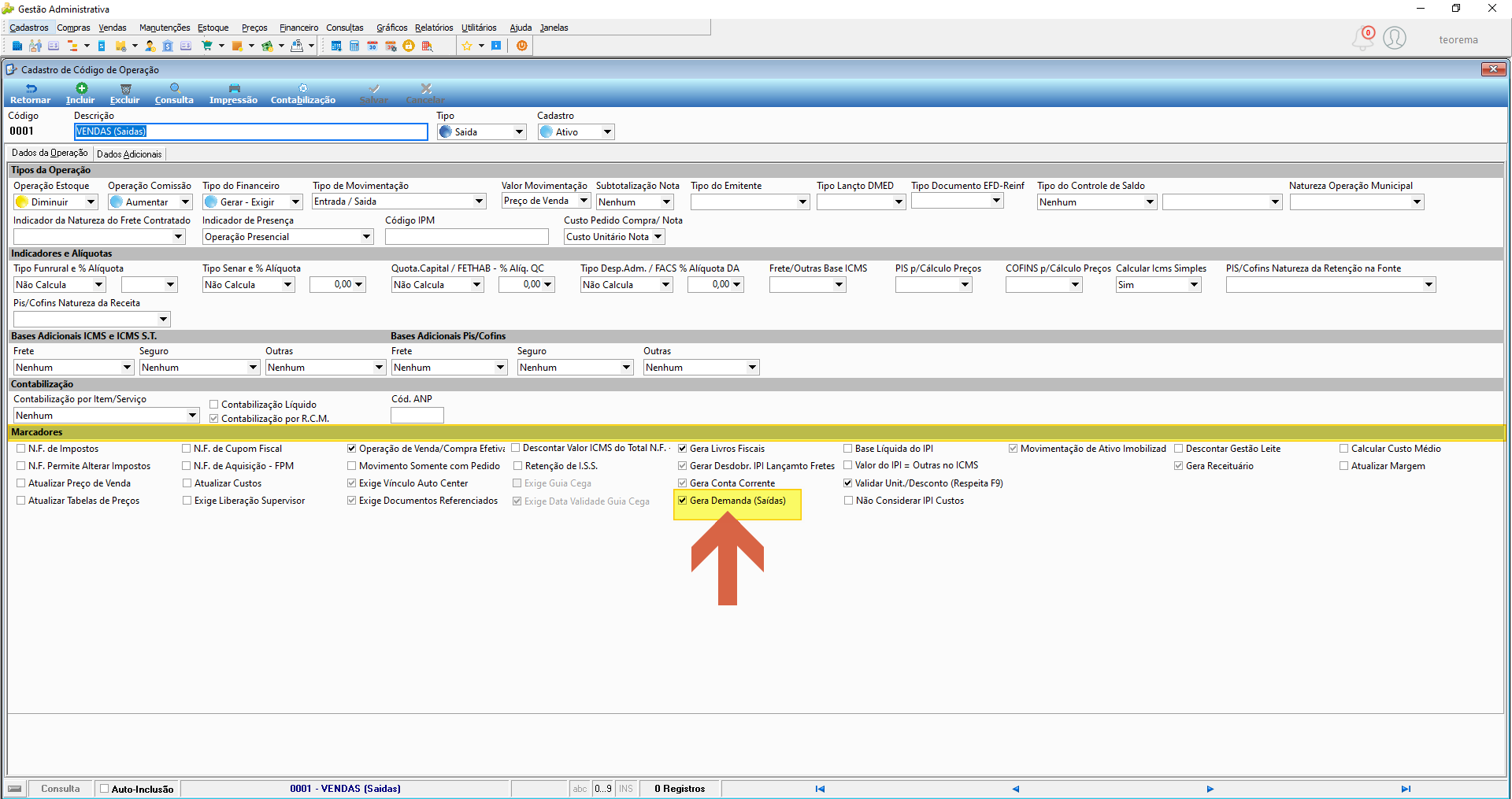Open the Financeiro menu
Image resolution: width=1512 pixels, height=799 pixels.
point(298,28)
